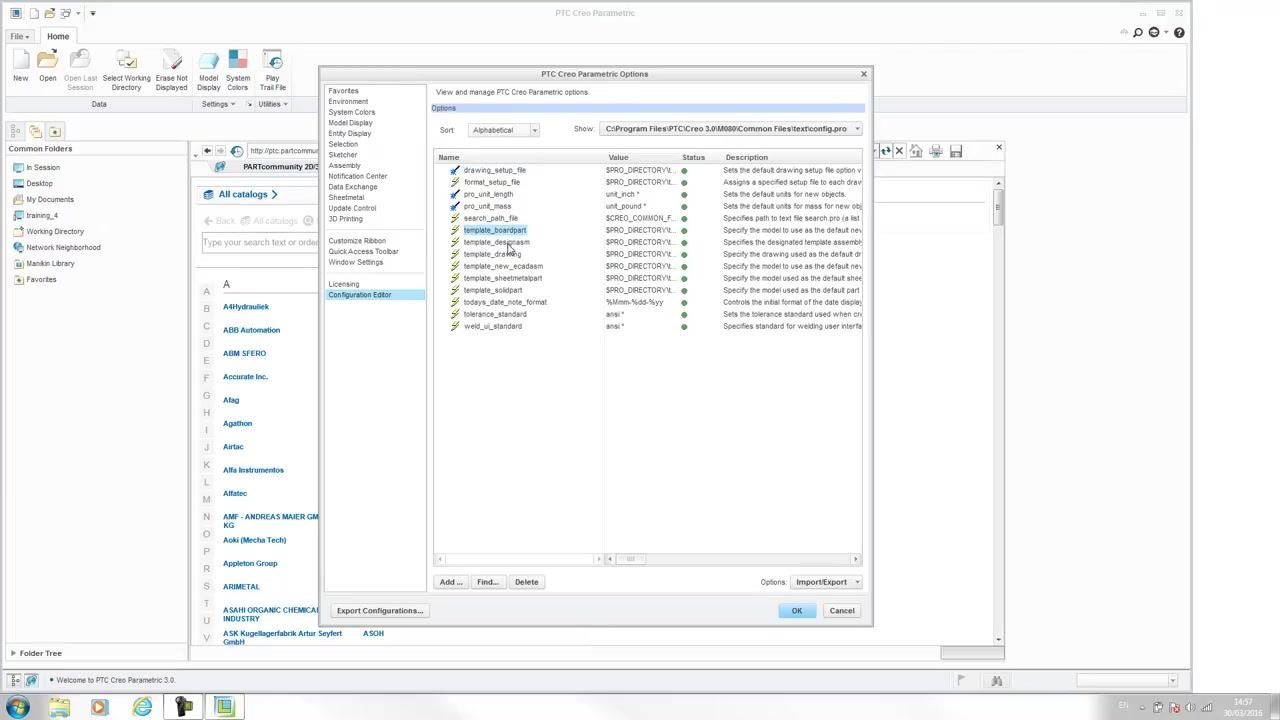Image resolution: width=1280 pixels, height=720 pixels.
Task: Open the Sketcher options category
Action: [x=343, y=155]
